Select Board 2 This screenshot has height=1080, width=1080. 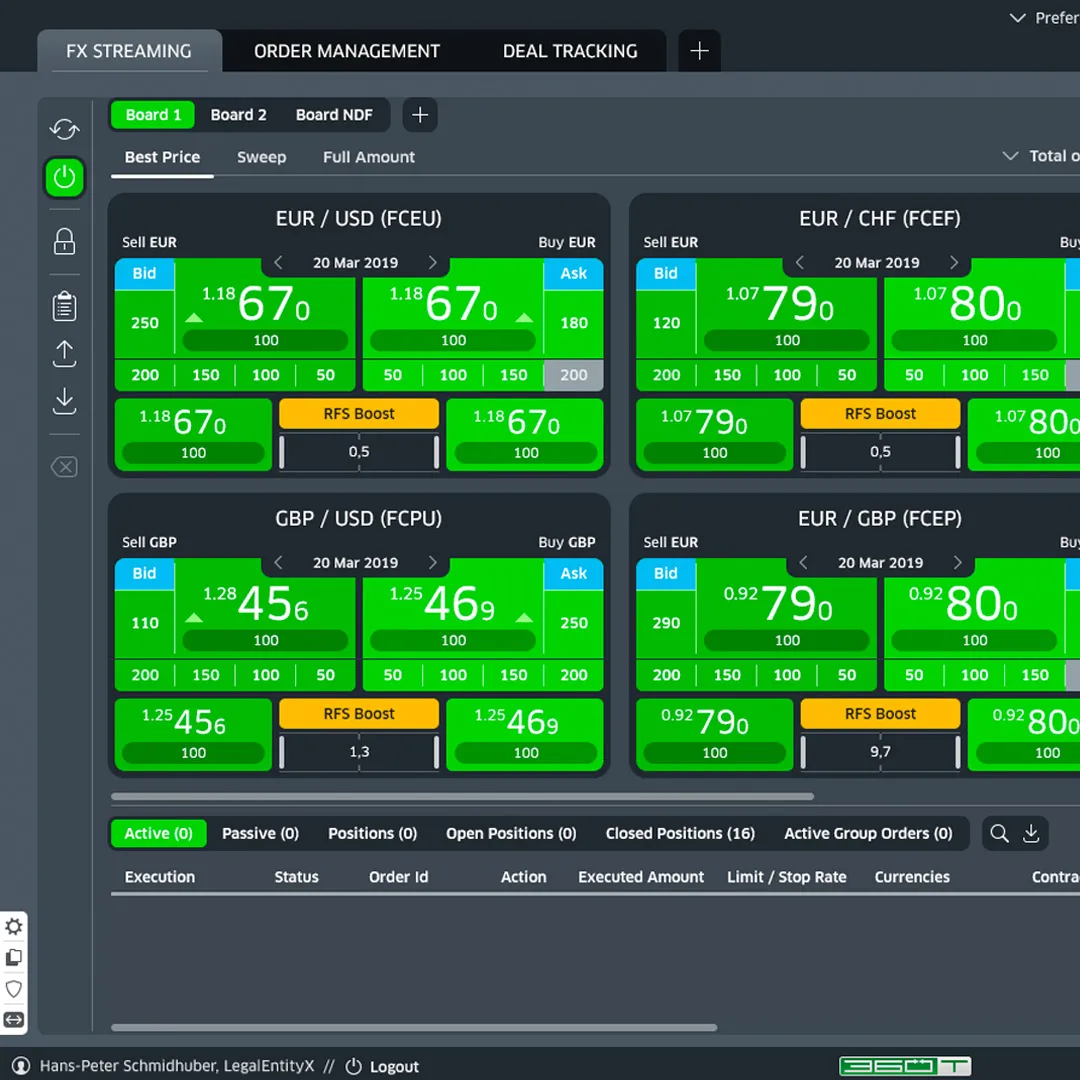click(238, 115)
